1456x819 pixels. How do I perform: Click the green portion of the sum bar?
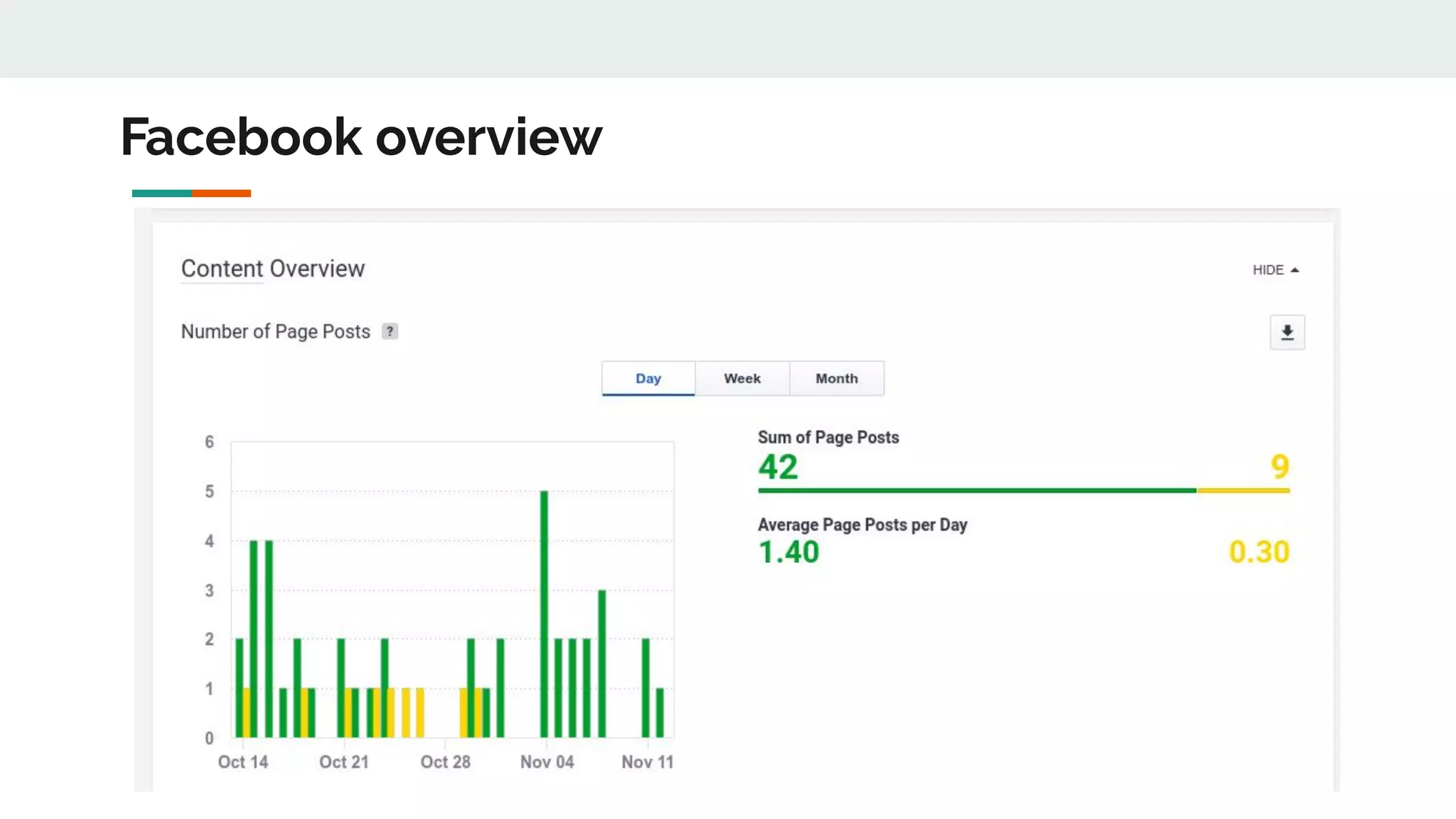(978, 491)
